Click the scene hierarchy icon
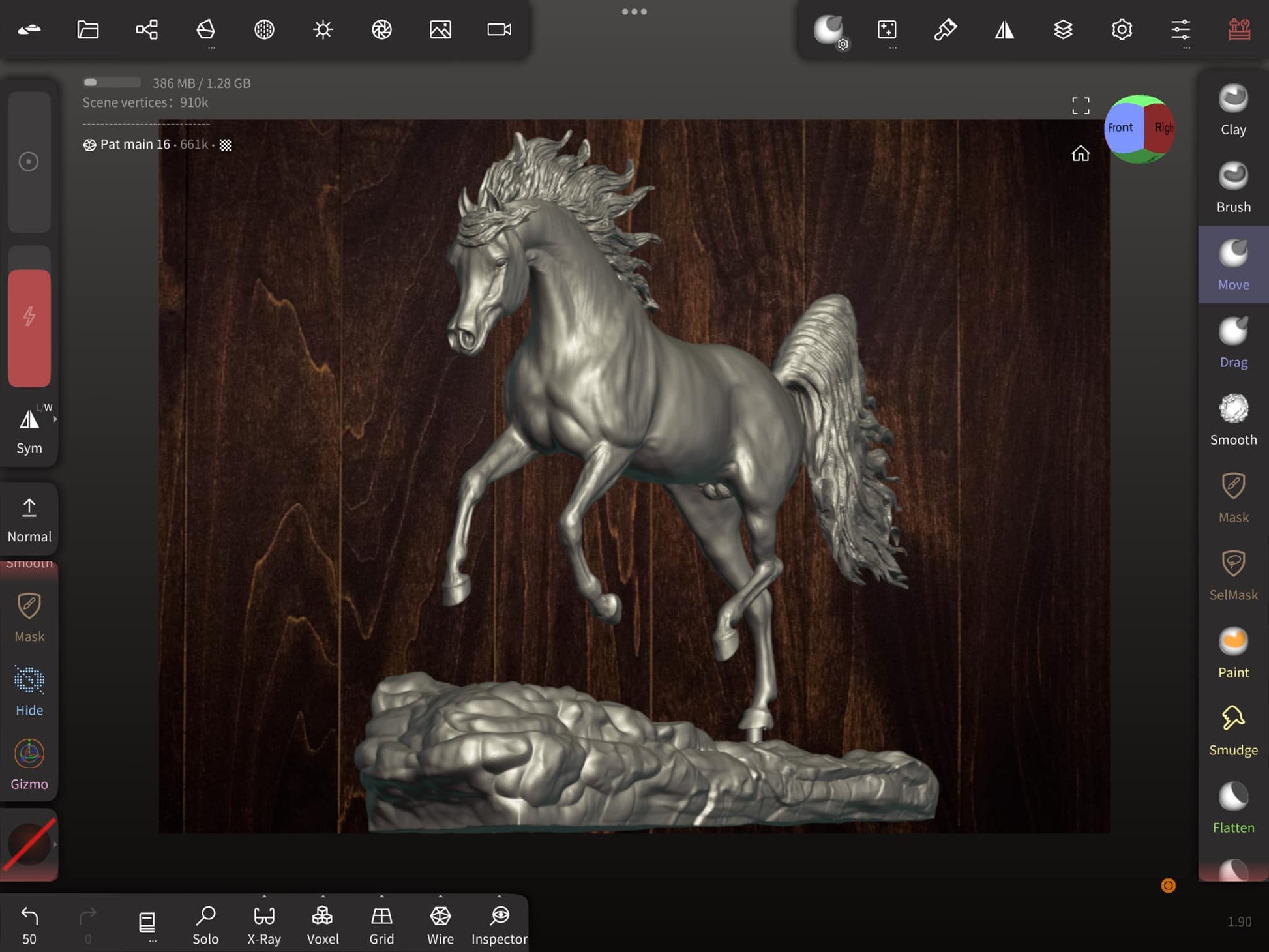 pyautogui.click(x=147, y=29)
